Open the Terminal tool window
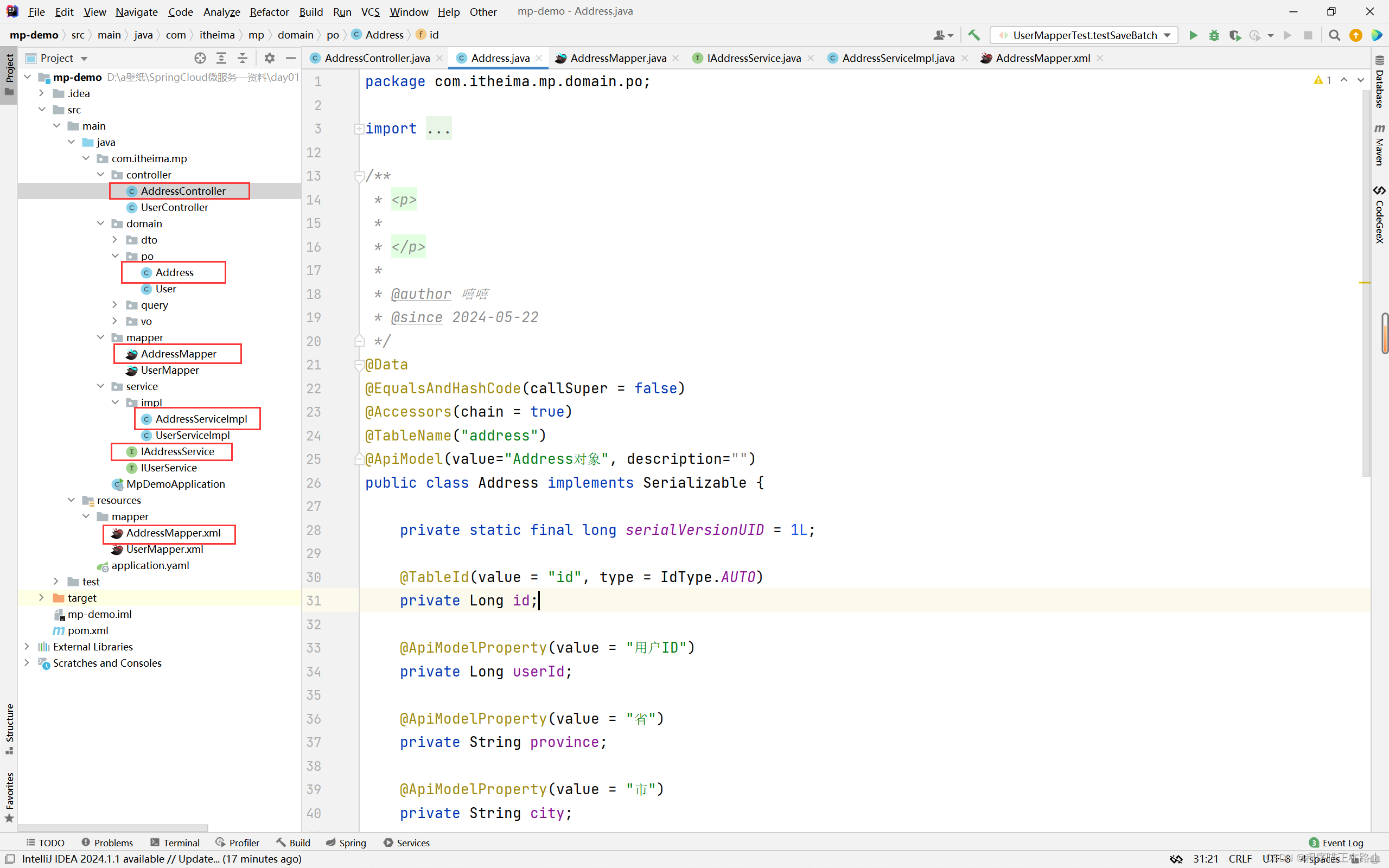Image resolution: width=1389 pixels, height=868 pixels. (175, 842)
